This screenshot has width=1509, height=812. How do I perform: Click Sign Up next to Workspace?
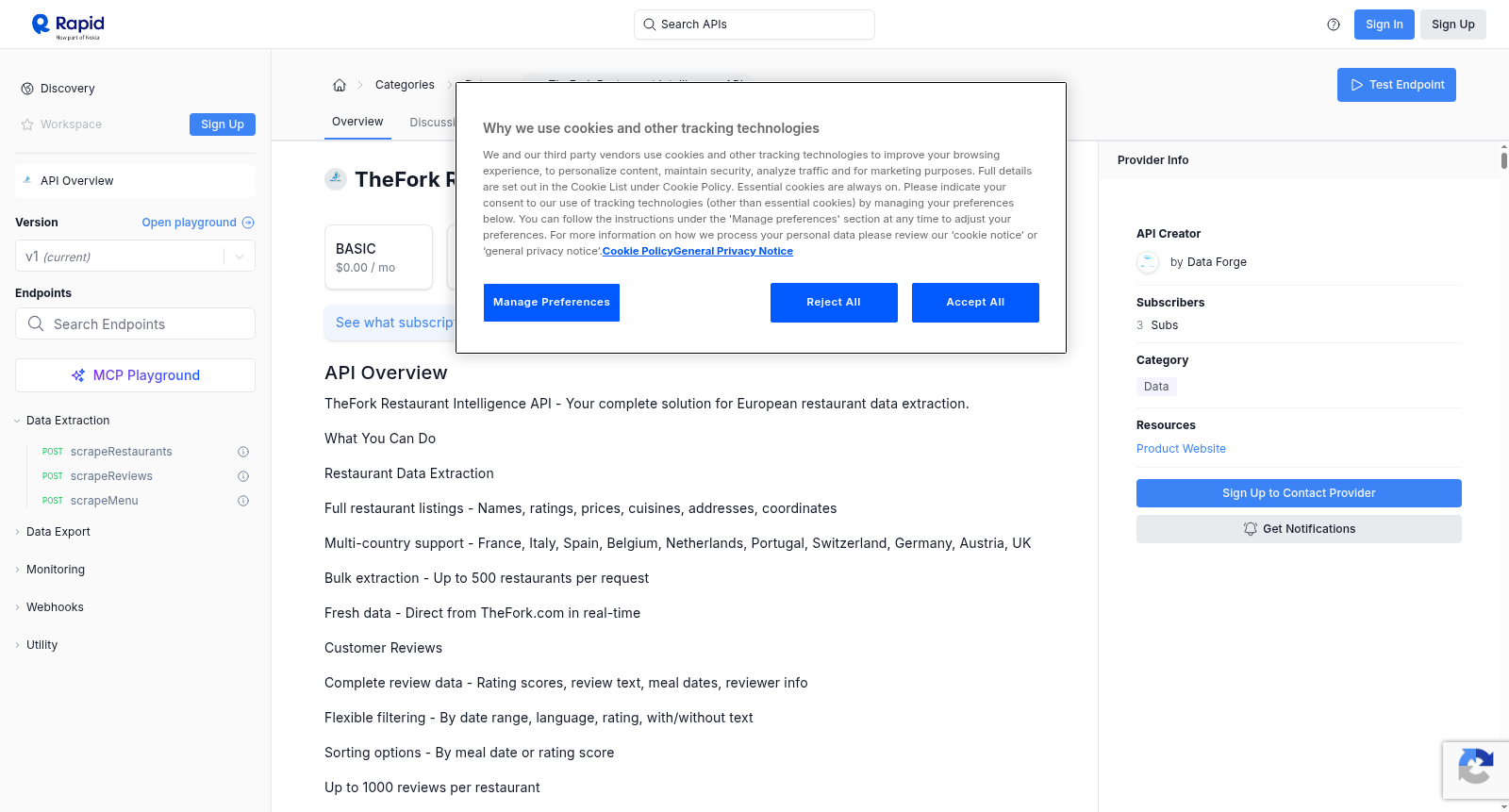click(223, 124)
